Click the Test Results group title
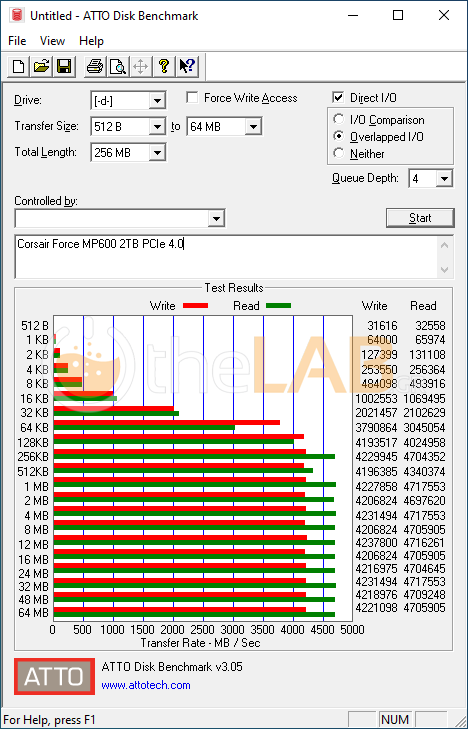The width and height of the screenshot is (468, 729). [x=234, y=288]
